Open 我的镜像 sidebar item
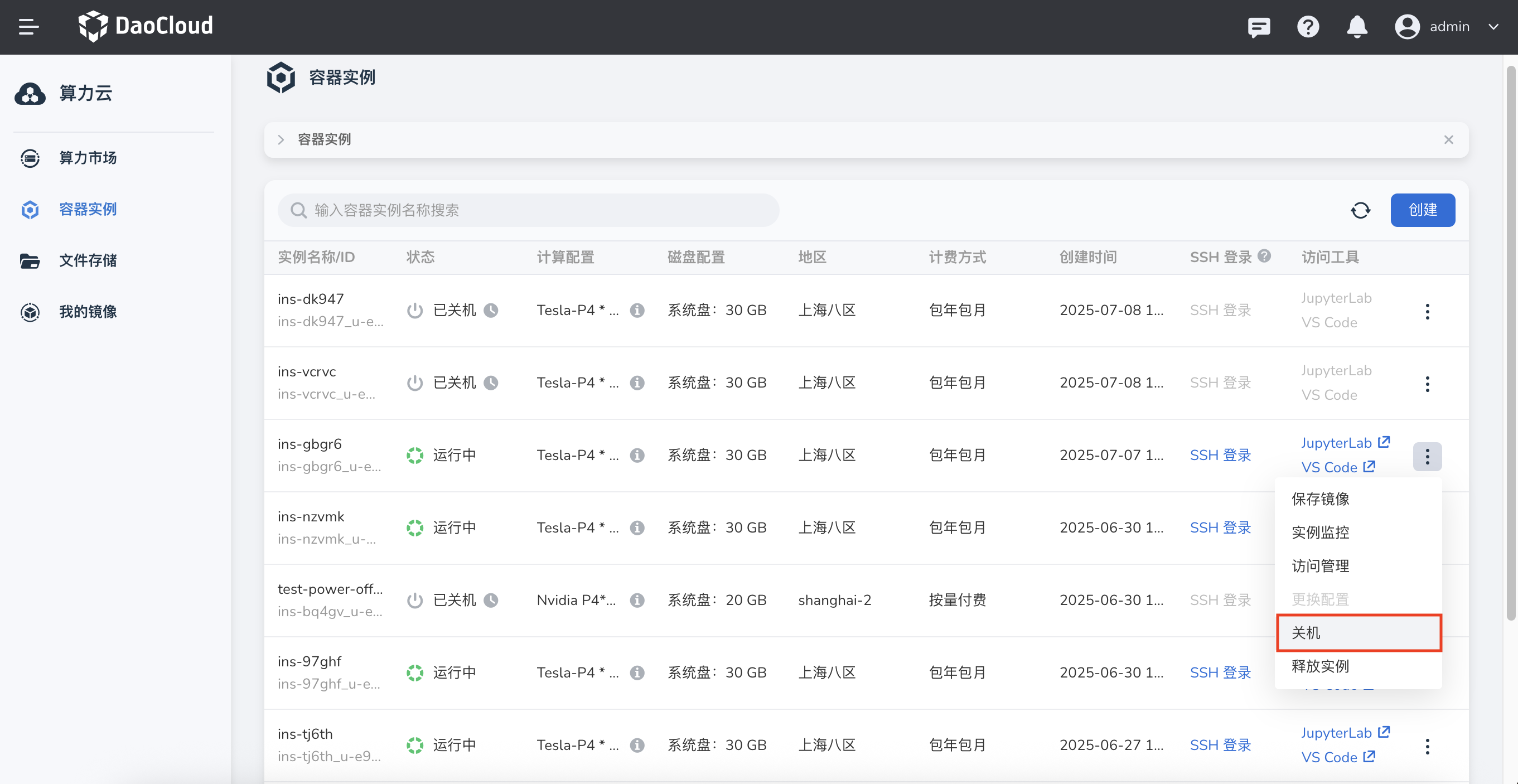 point(88,312)
